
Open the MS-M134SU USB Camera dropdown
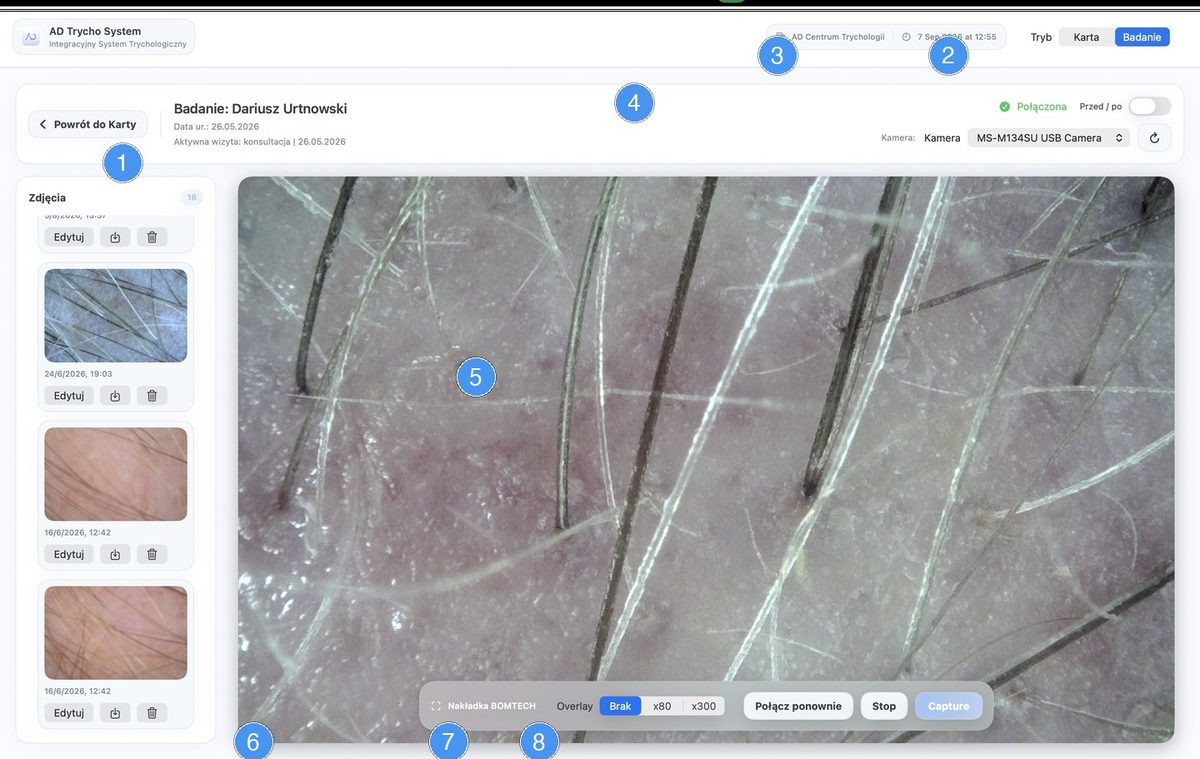1049,138
